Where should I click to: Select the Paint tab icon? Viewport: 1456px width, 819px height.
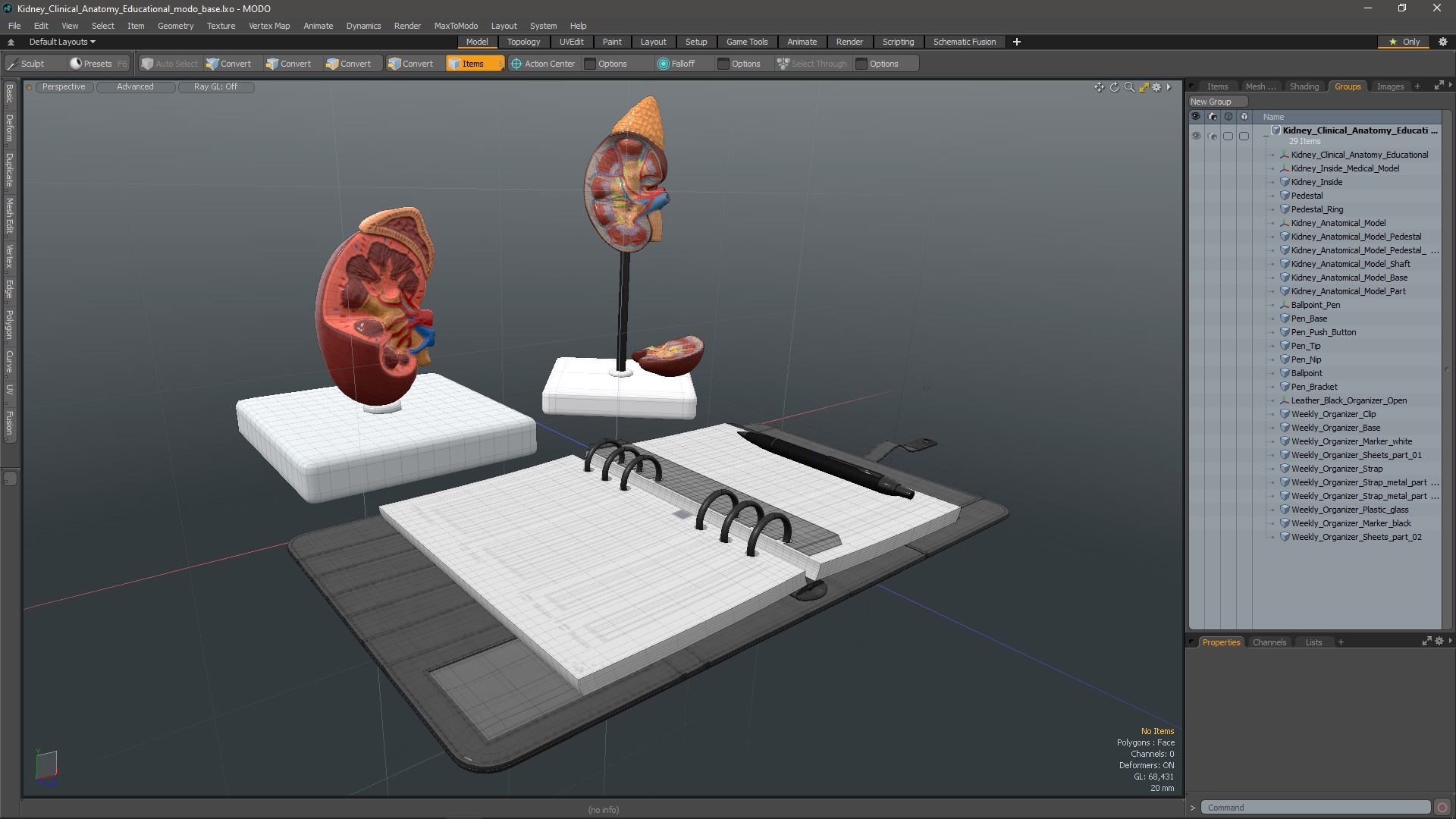tap(612, 41)
